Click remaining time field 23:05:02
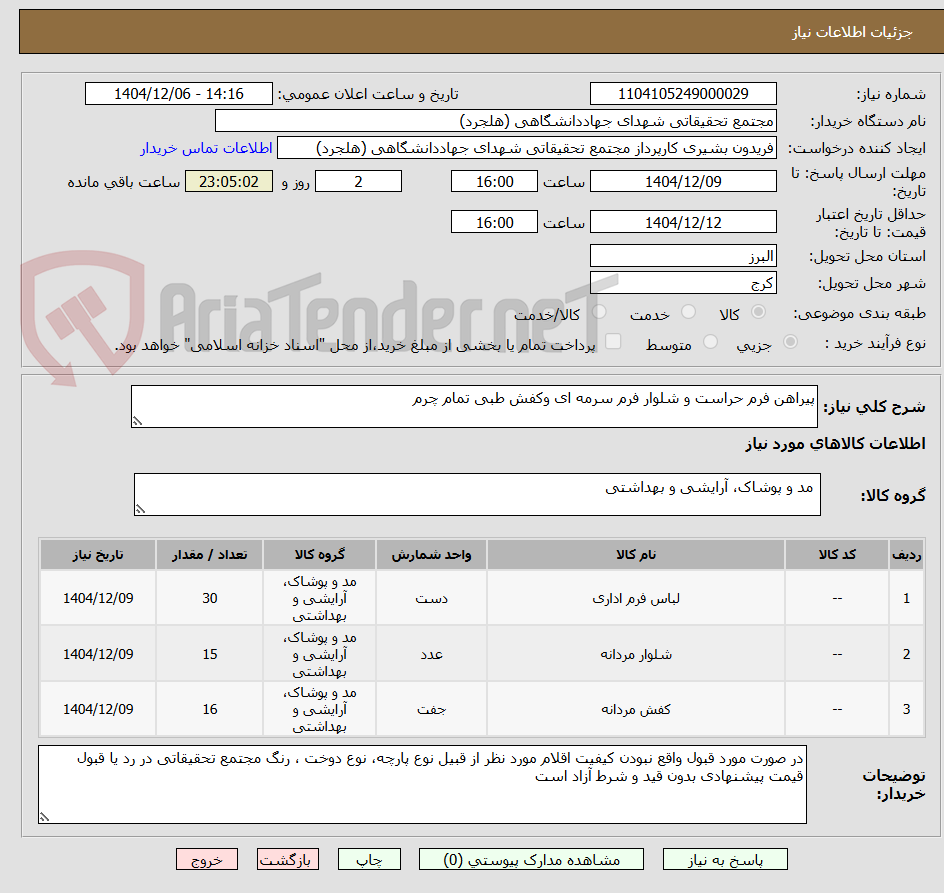The width and height of the screenshot is (944, 893). click(229, 181)
